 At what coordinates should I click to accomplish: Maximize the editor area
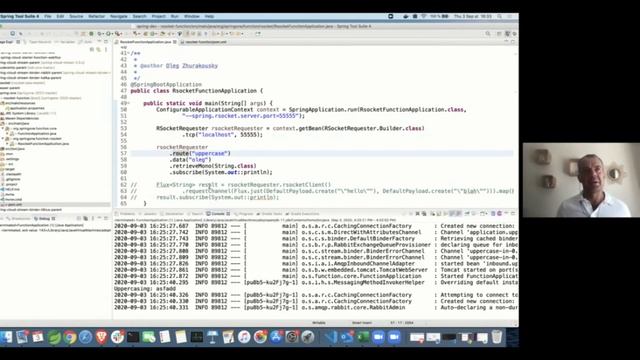pyautogui.click(x=513, y=42)
